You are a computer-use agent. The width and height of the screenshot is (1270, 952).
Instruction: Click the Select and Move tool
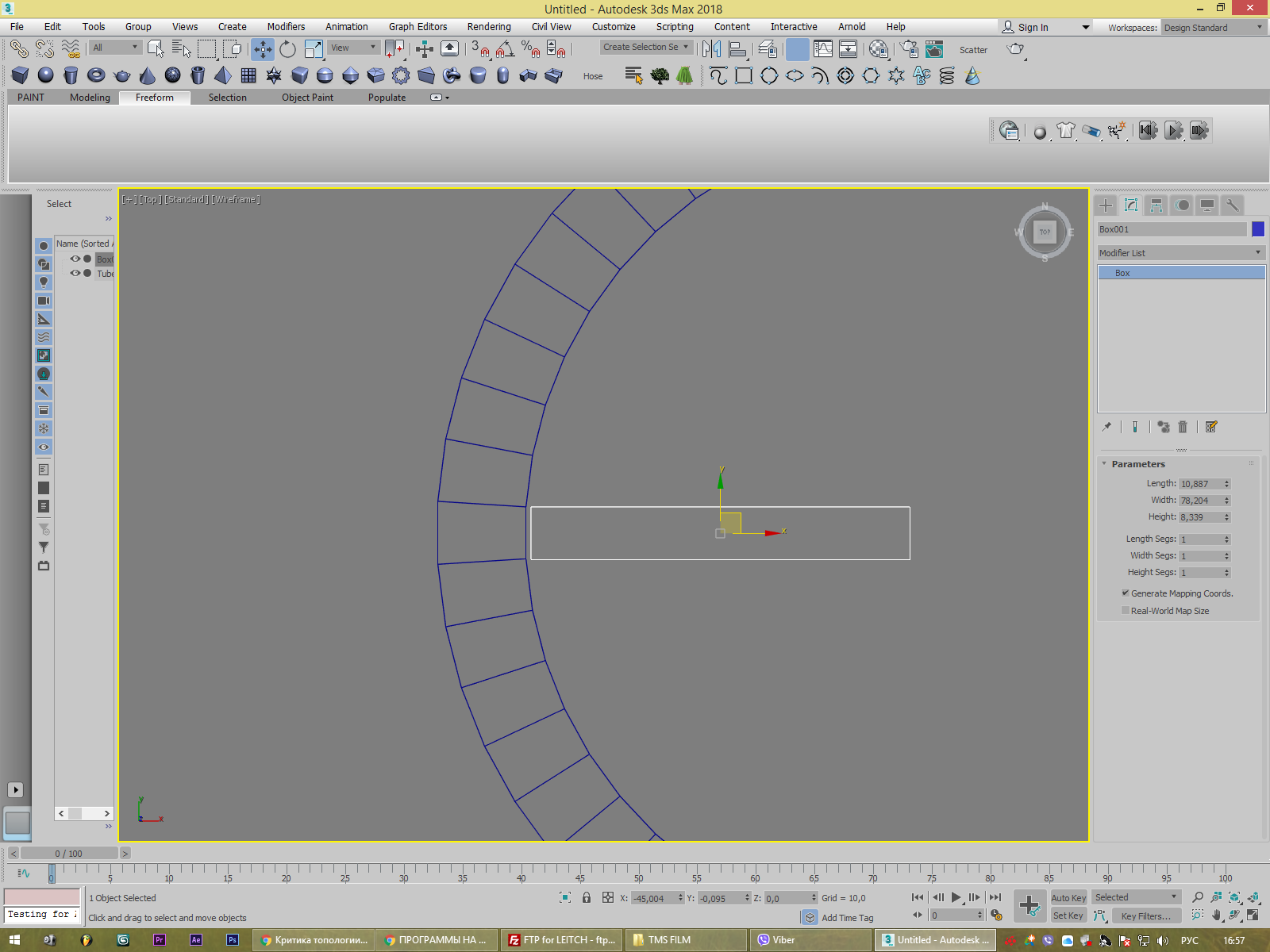[263, 49]
